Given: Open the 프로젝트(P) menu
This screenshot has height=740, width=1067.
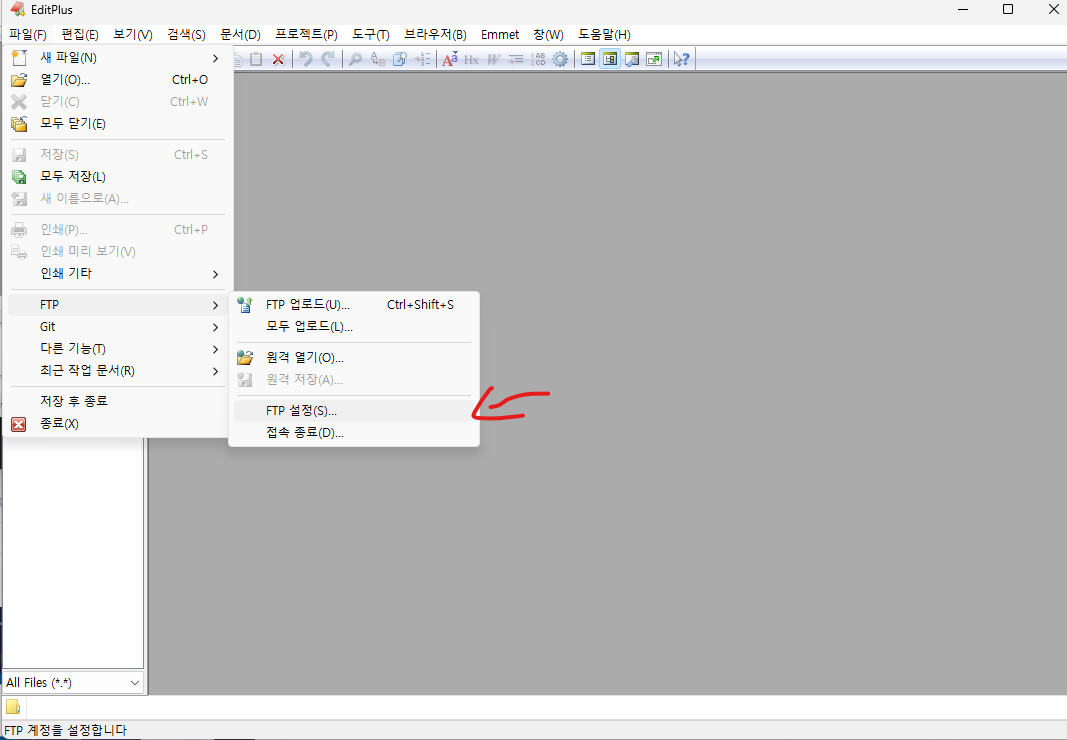Looking at the screenshot, I should click(306, 35).
